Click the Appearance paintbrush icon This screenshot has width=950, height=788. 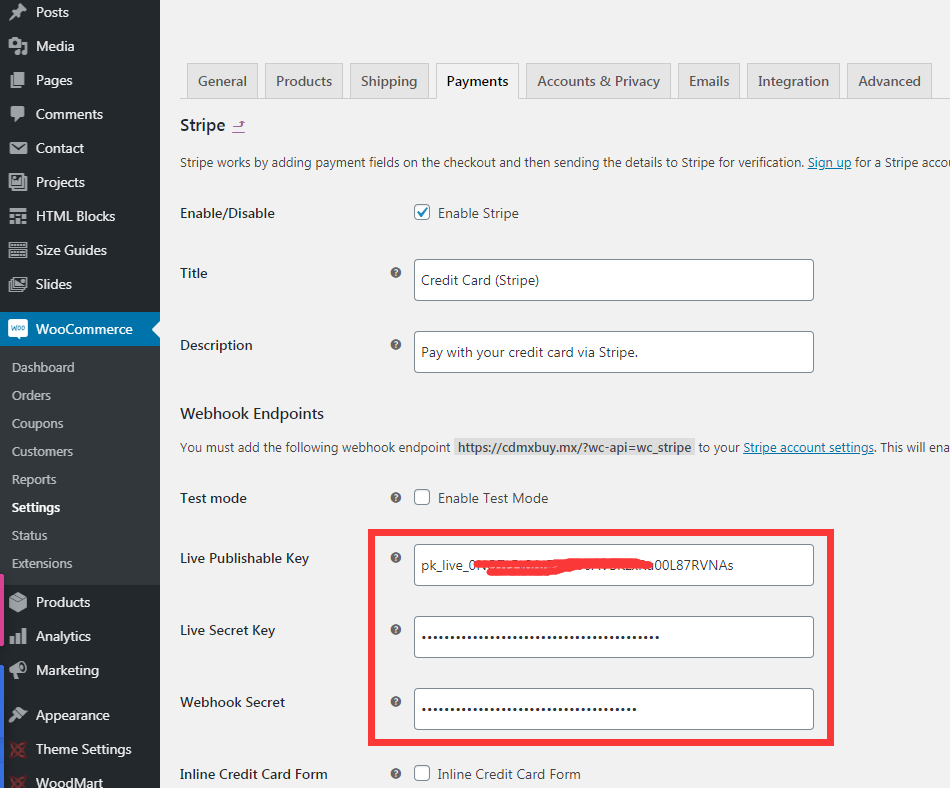[x=18, y=715]
